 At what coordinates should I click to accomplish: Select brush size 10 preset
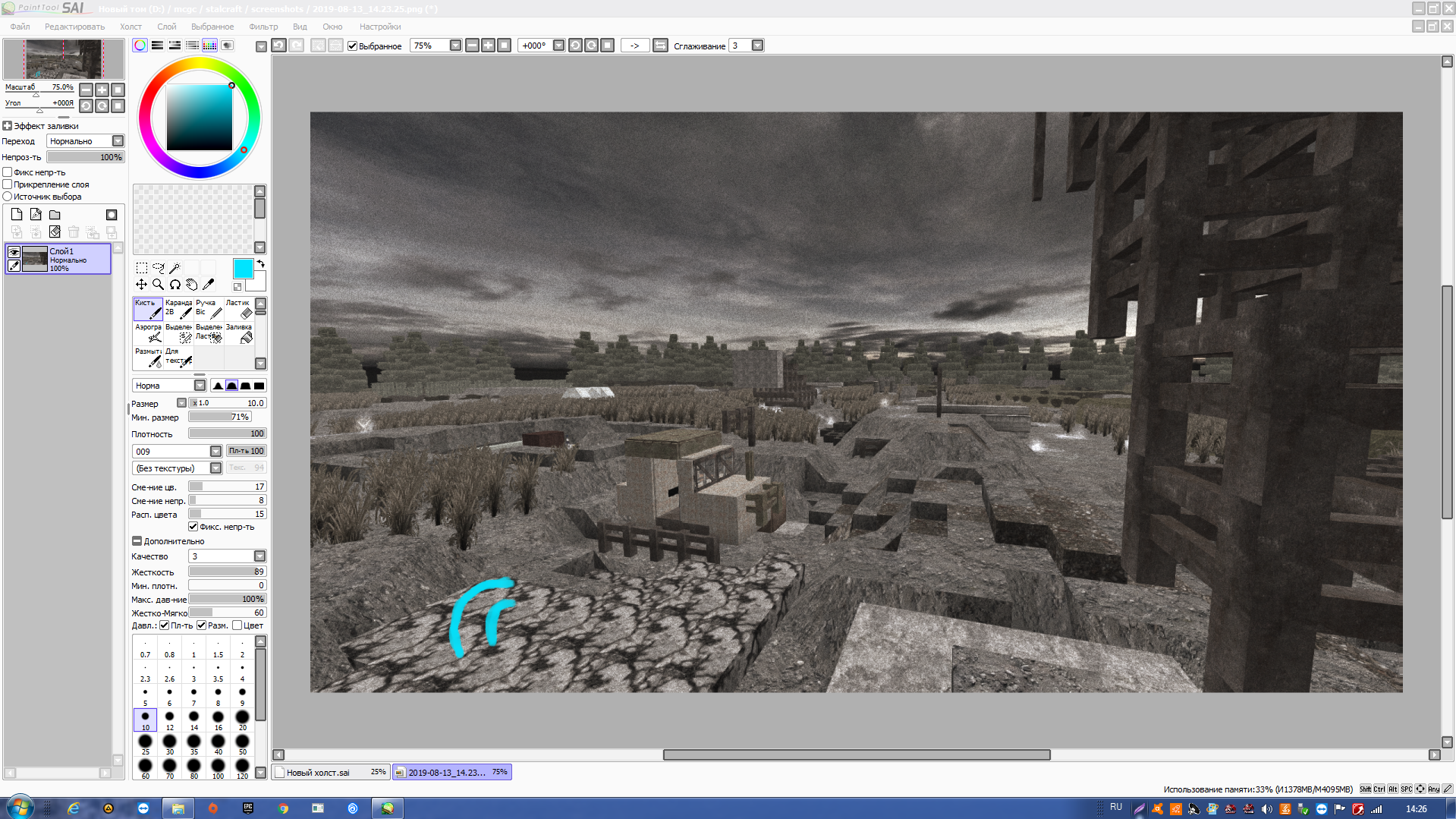click(145, 720)
